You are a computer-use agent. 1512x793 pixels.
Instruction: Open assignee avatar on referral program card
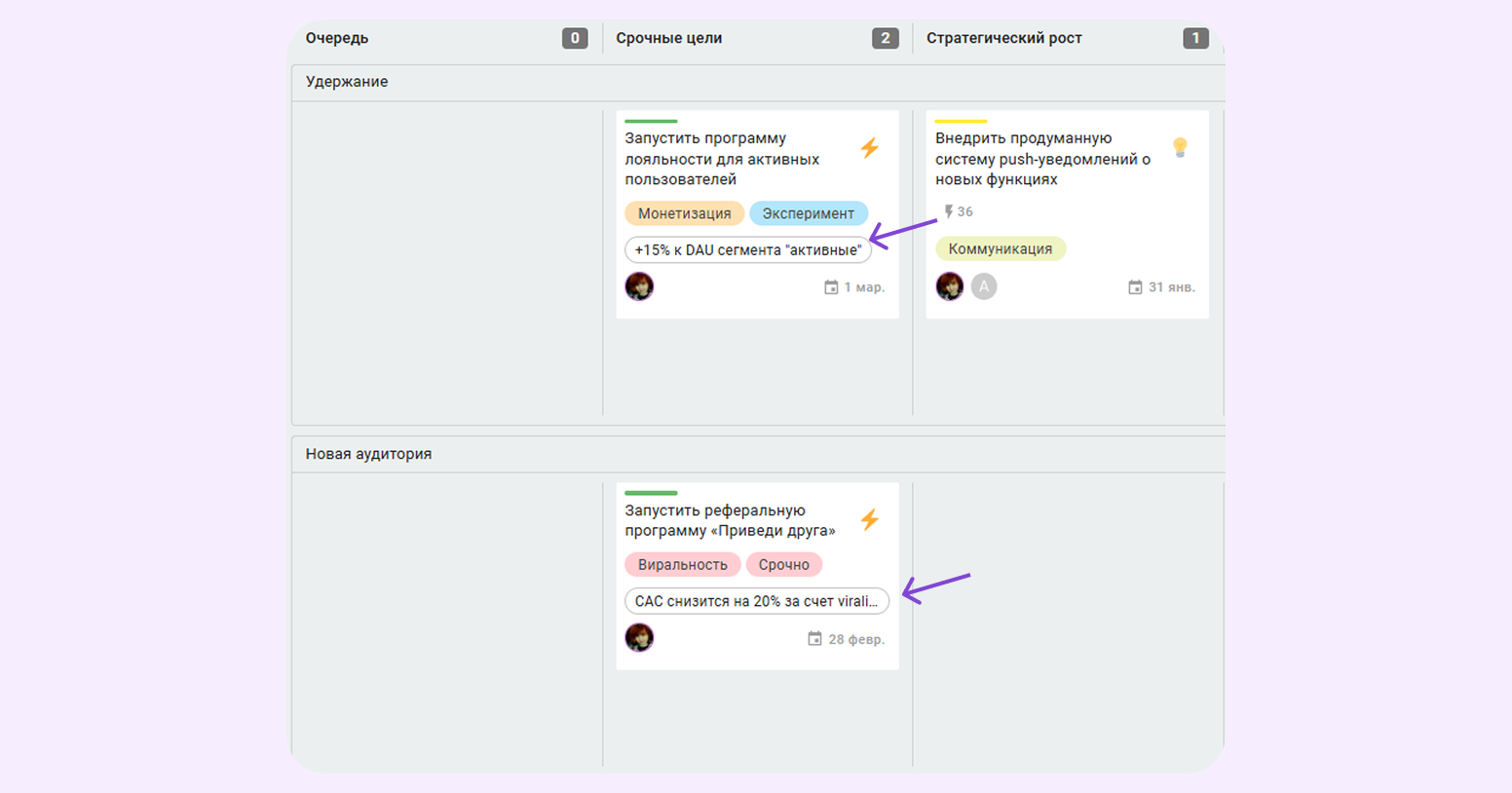pos(639,638)
